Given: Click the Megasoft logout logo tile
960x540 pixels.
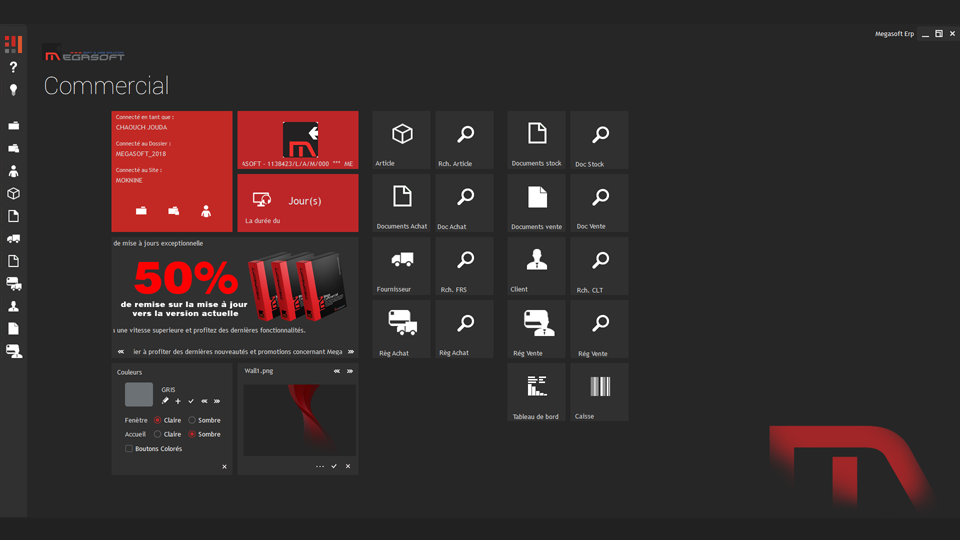Looking at the screenshot, I should 298,140.
